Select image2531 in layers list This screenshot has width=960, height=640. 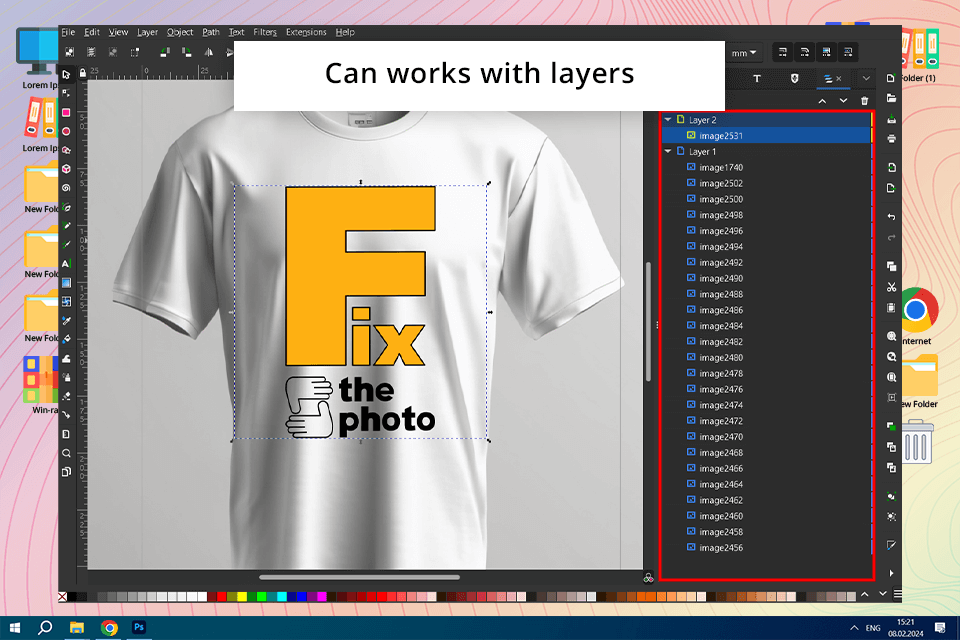(x=767, y=135)
